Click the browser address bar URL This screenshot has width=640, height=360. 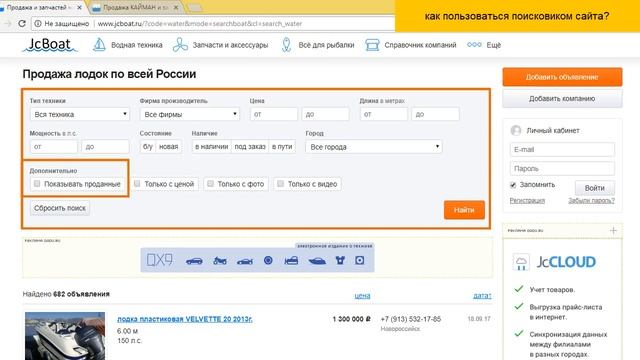coord(200,24)
